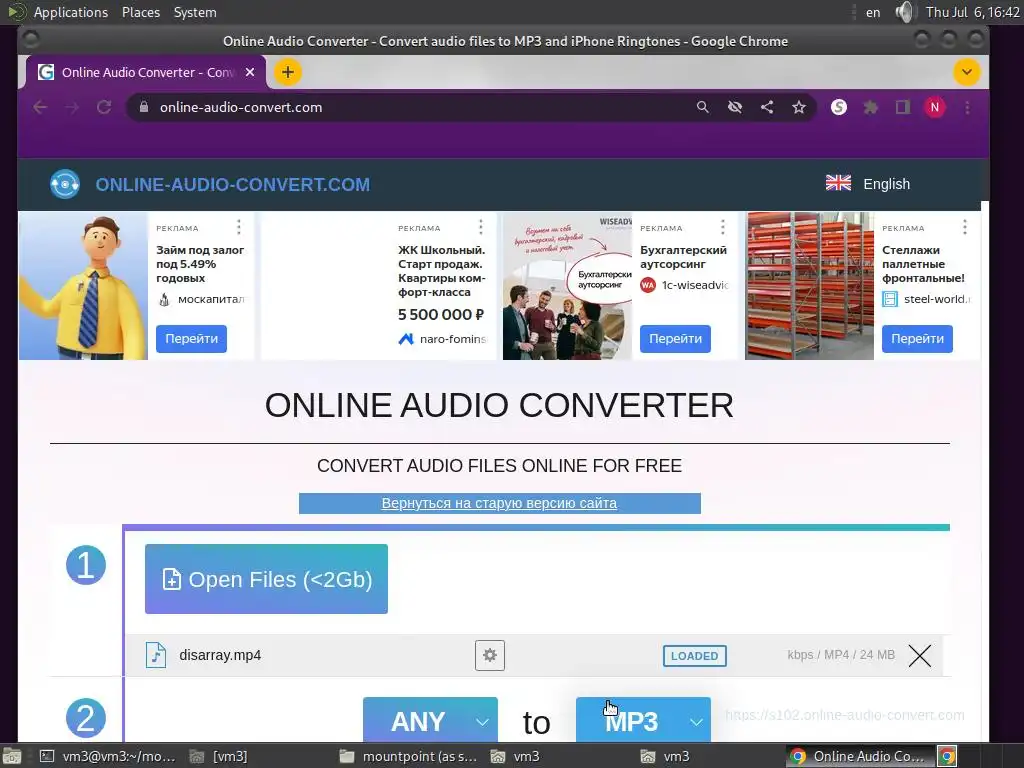Click the Thu Jul 6 clock
The image size is (1024, 768).
point(972,12)
